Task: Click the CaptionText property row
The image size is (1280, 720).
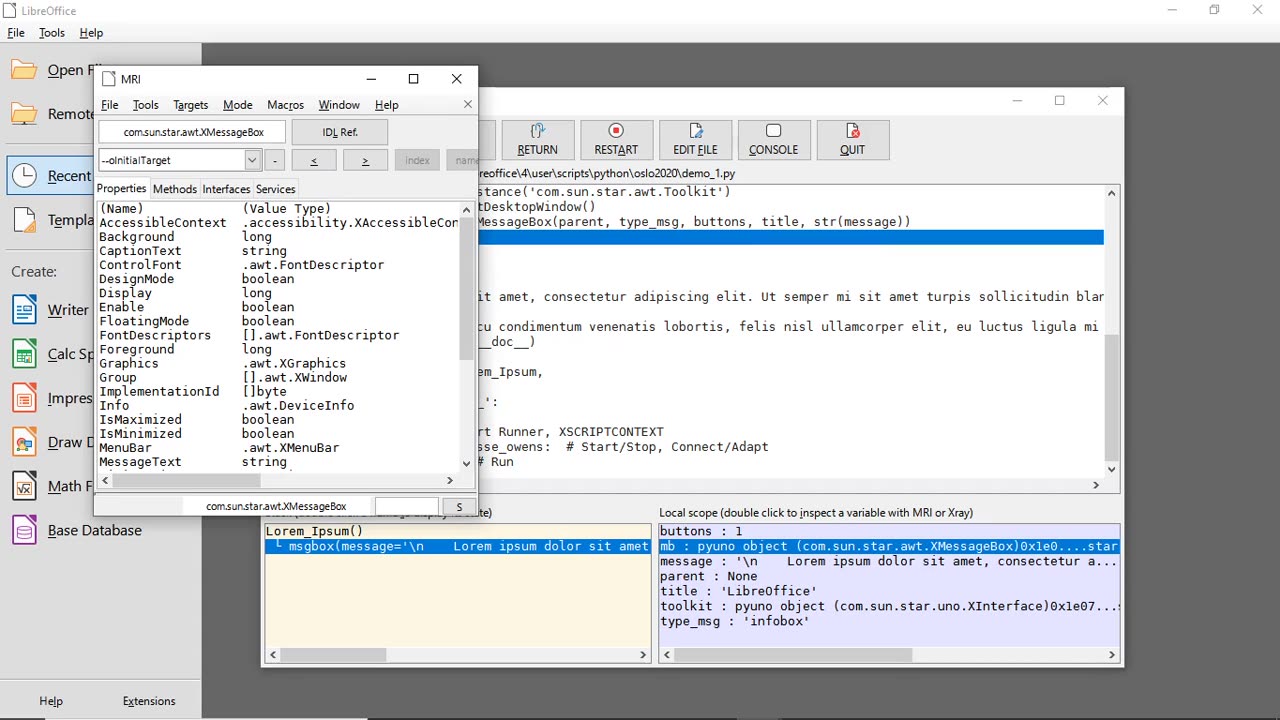Action: [279, 251]
